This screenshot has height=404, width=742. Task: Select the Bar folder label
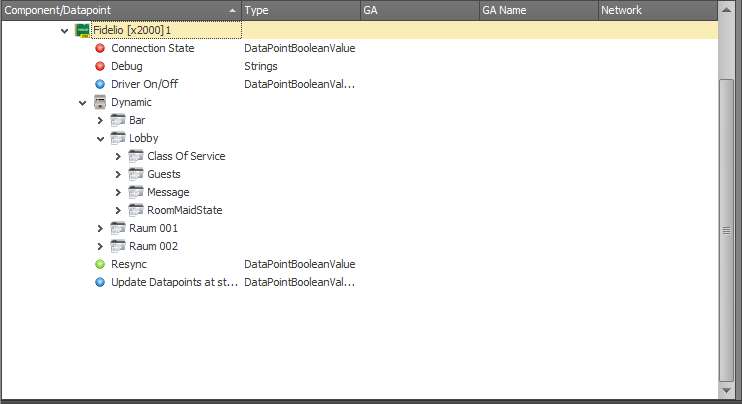pyautogui.click(x=137, y=120)
